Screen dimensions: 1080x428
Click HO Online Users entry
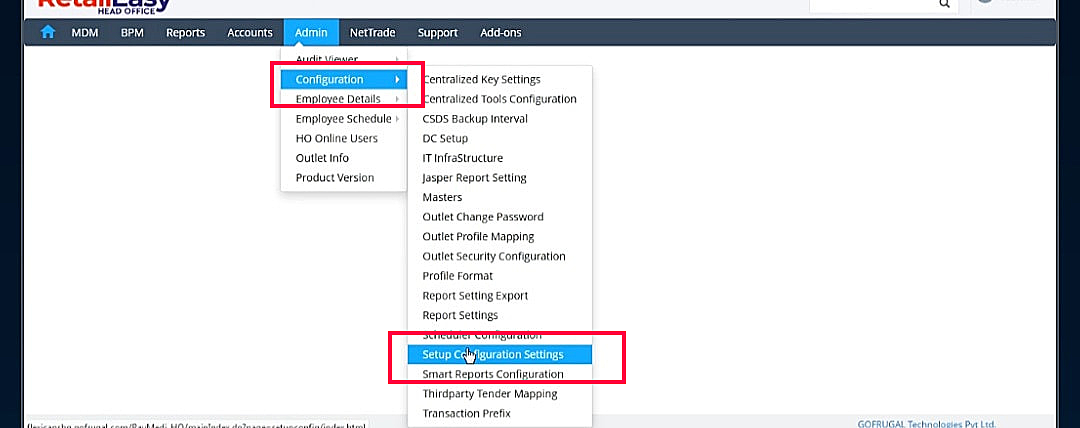coord(336,138)
